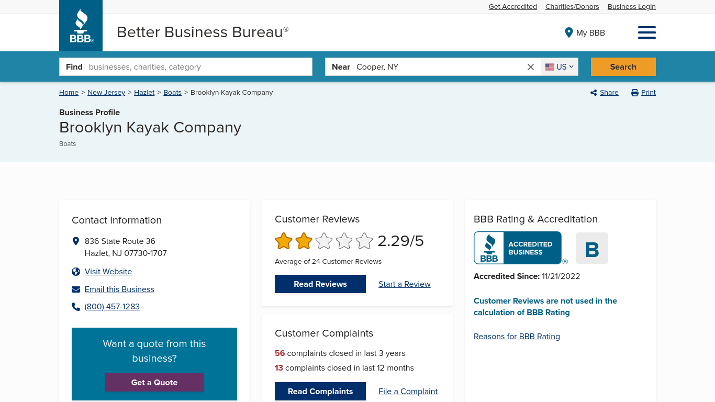Click the Share icon link
715x402 pixels.
coord(605,93)
